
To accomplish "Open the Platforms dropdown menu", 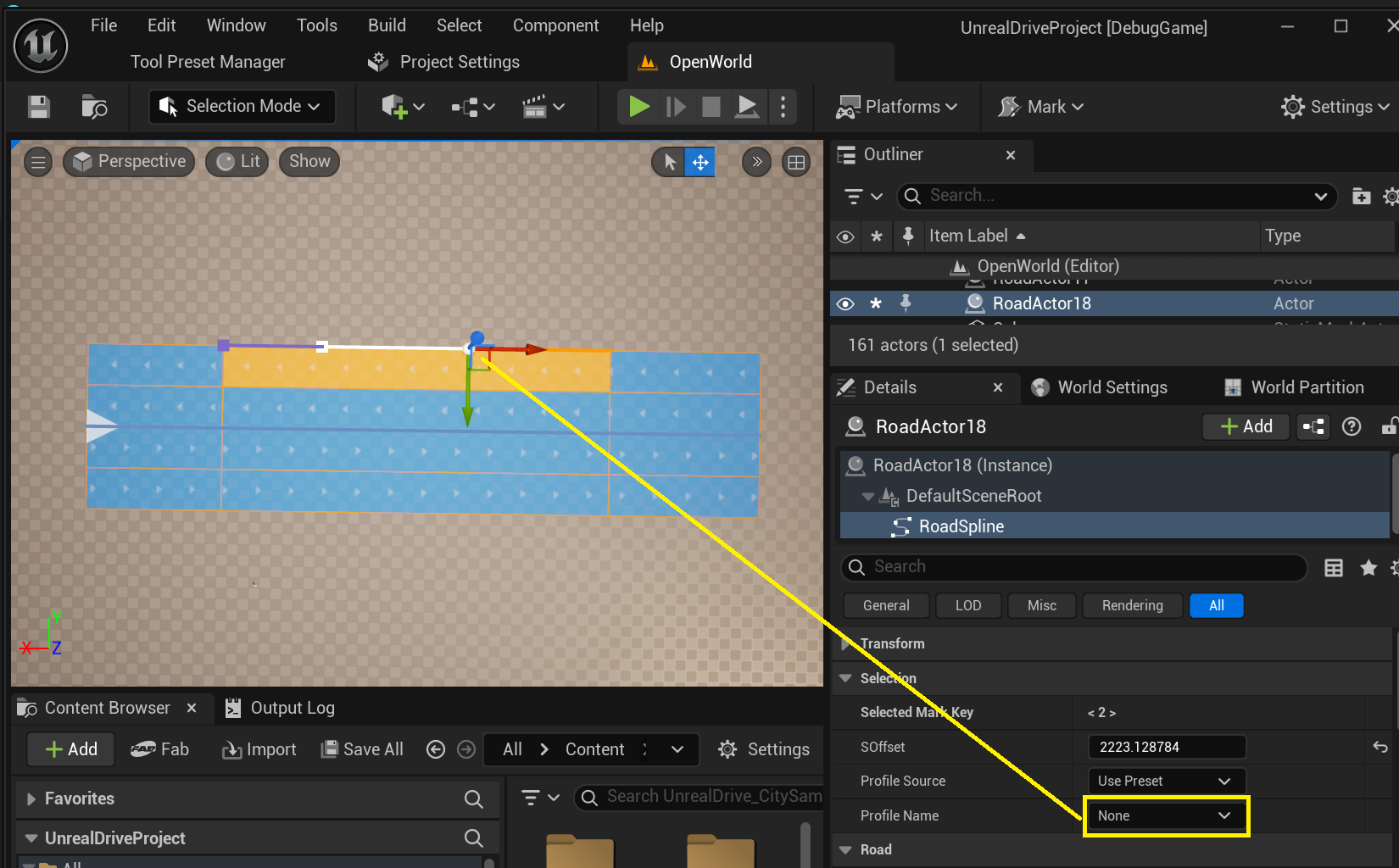I will [x=897, y=107].
